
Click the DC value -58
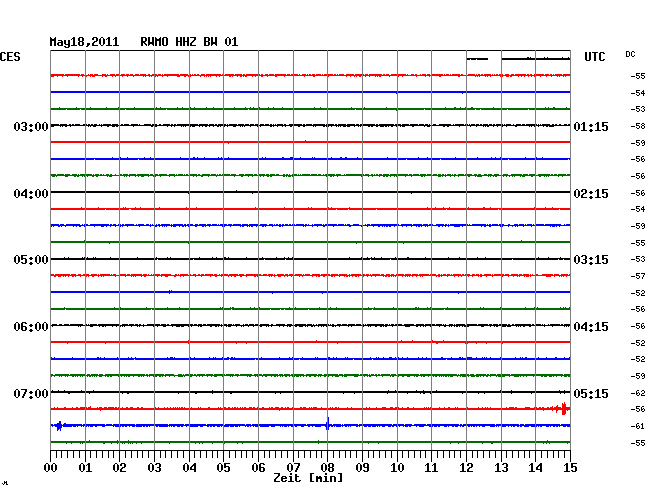point(638,126)
